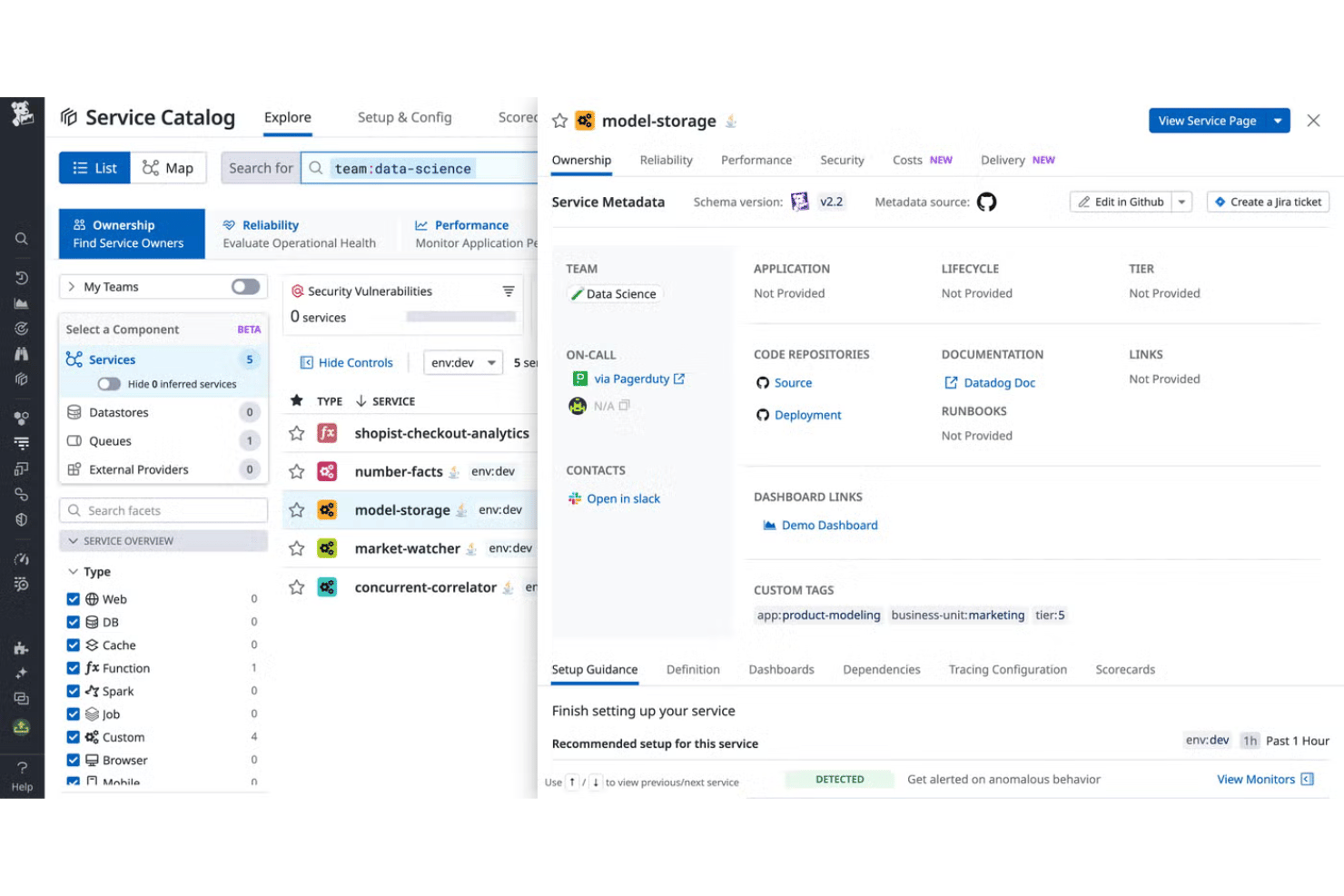The image size is (1344, 896).
Task: Uncheck the Spark type checkbox
Action: pos(74,691)
